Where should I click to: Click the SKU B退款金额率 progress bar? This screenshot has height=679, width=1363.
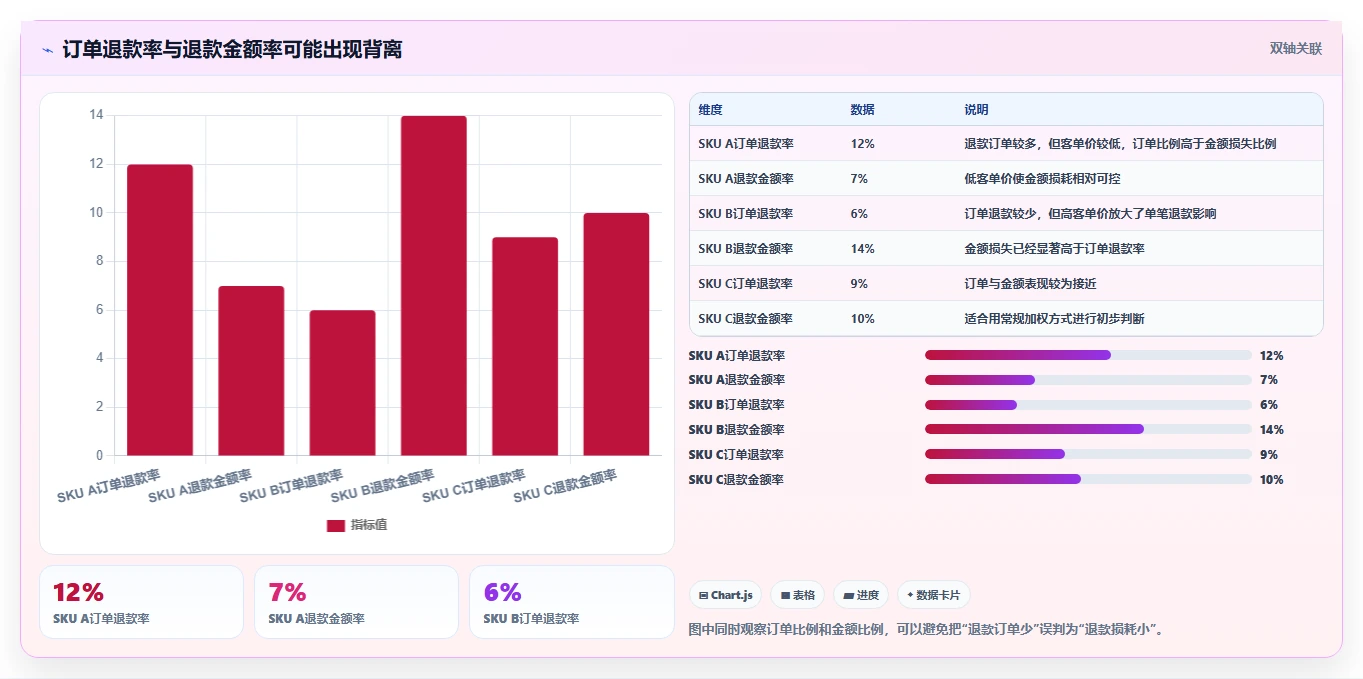[x=1088, y=429]
